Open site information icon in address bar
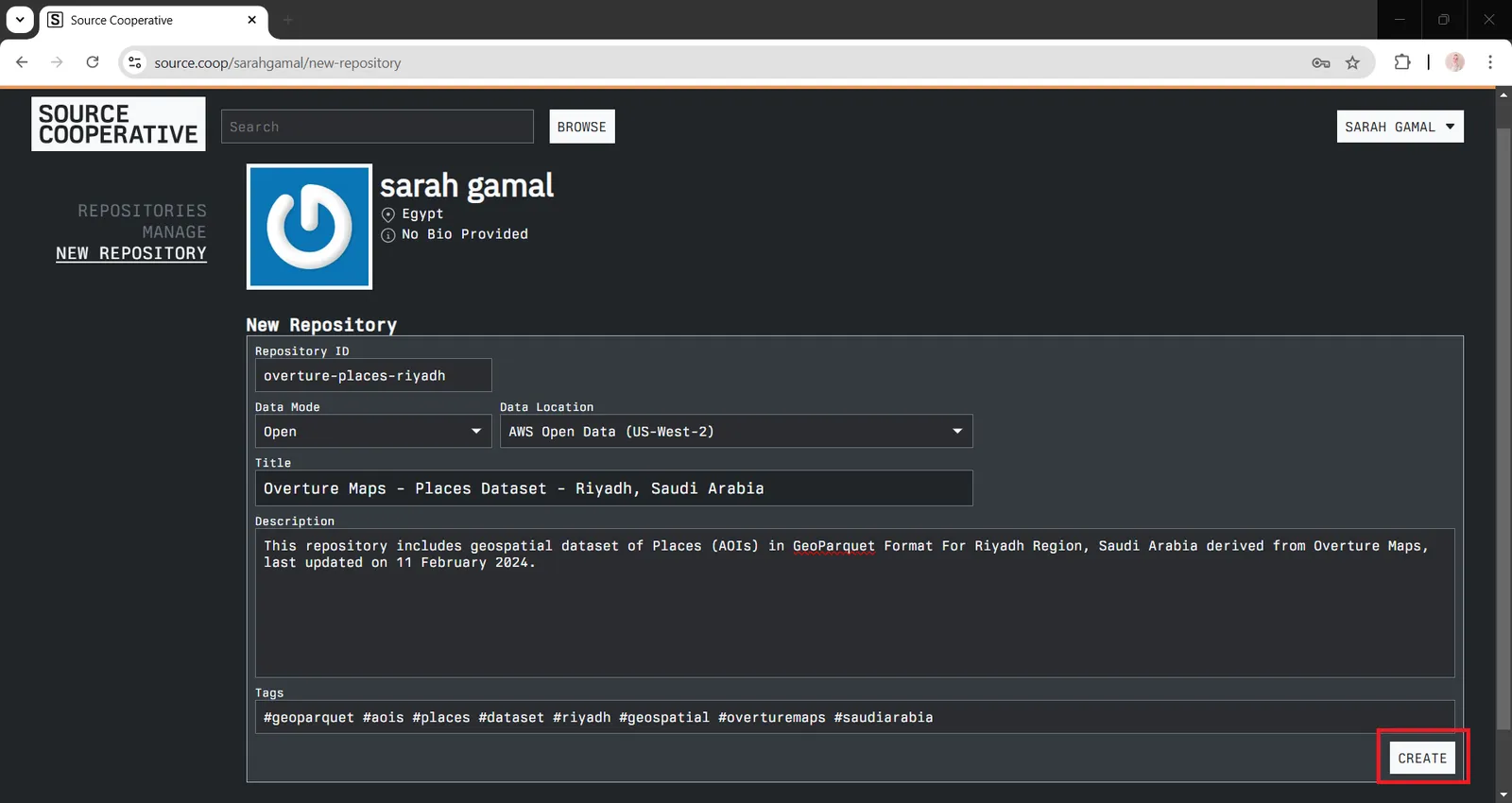This screenshot has width=1512, height=803. [x=135, y=62]
